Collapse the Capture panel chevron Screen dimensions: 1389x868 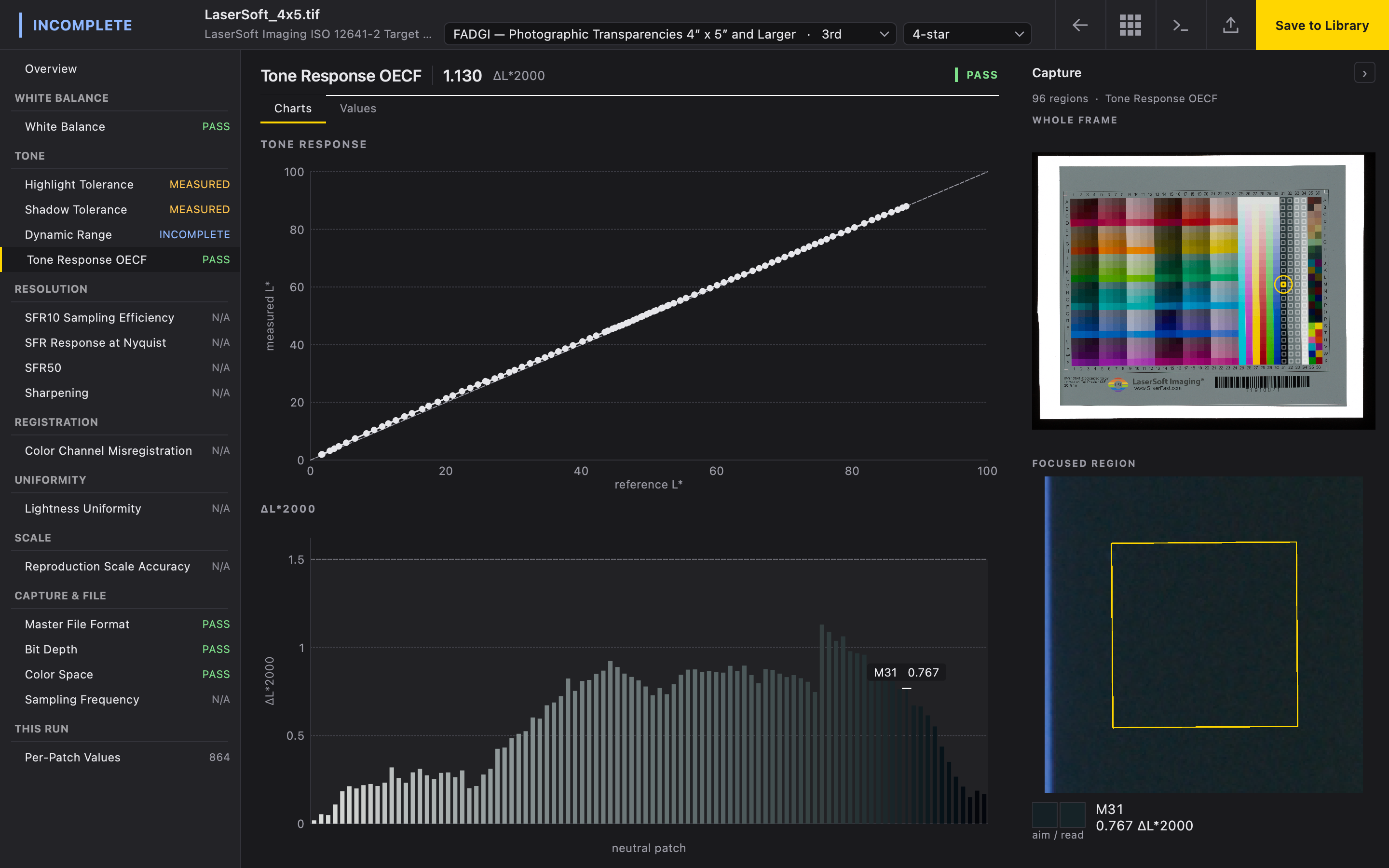coord(1364,73)
